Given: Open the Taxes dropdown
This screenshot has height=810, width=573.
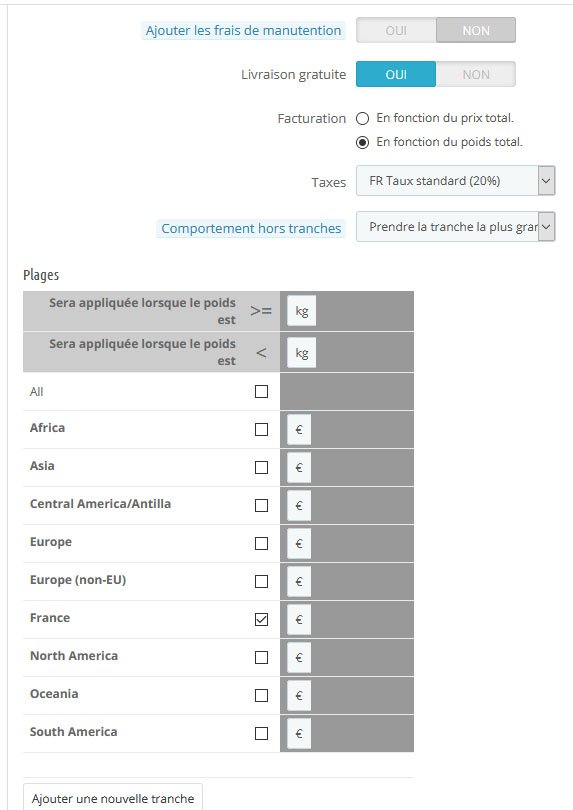Looking at the screenshot, I should pyautogui.click(x=455, y=181).
